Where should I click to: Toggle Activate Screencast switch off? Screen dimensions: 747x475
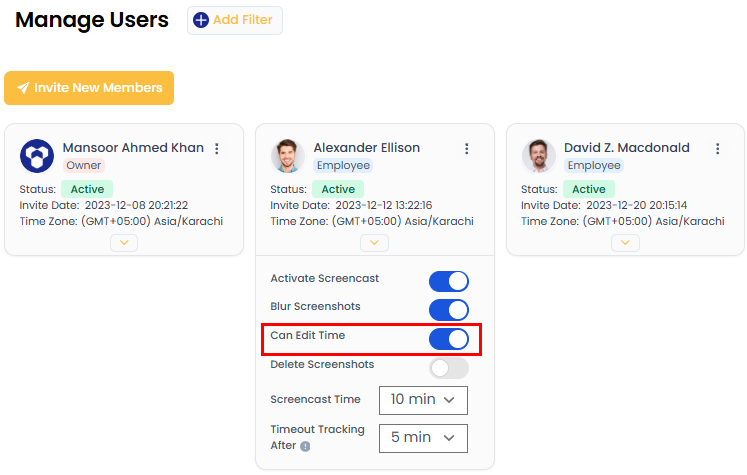pyautogui.click(x=448, y=281)
